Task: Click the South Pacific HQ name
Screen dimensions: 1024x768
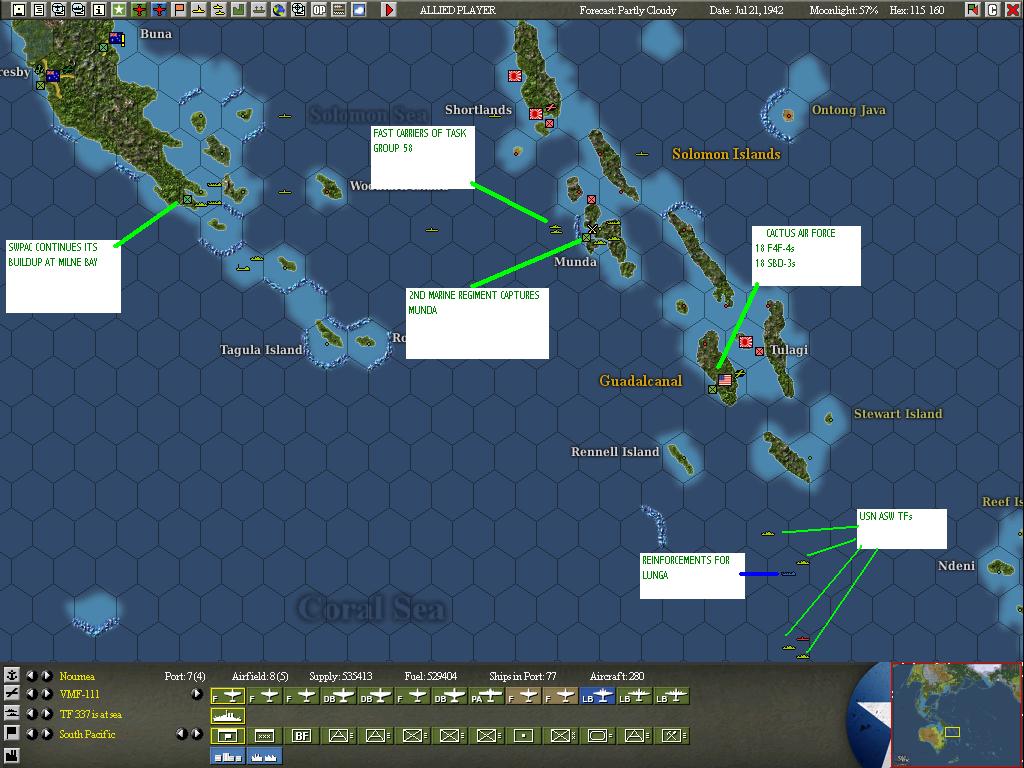Action: (x=88, y=735)
